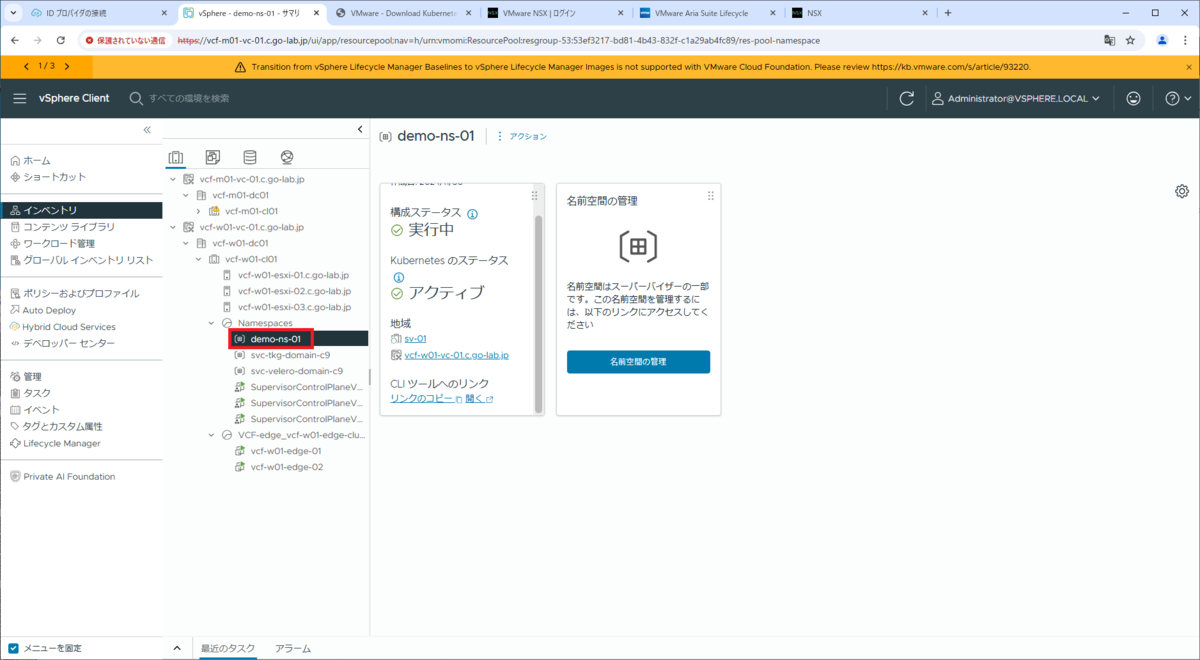The image size is (1200, 660).
Task: Select svc-tkg-domain-c9 namespace in tree
Action: pos(290,355)
